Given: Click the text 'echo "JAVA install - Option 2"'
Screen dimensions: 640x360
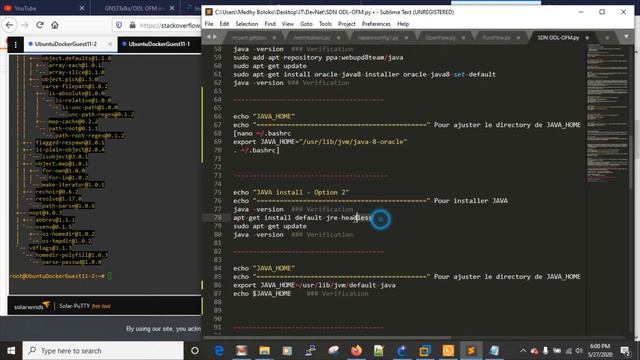Looking at the screenshot, I should coord(291,192).
